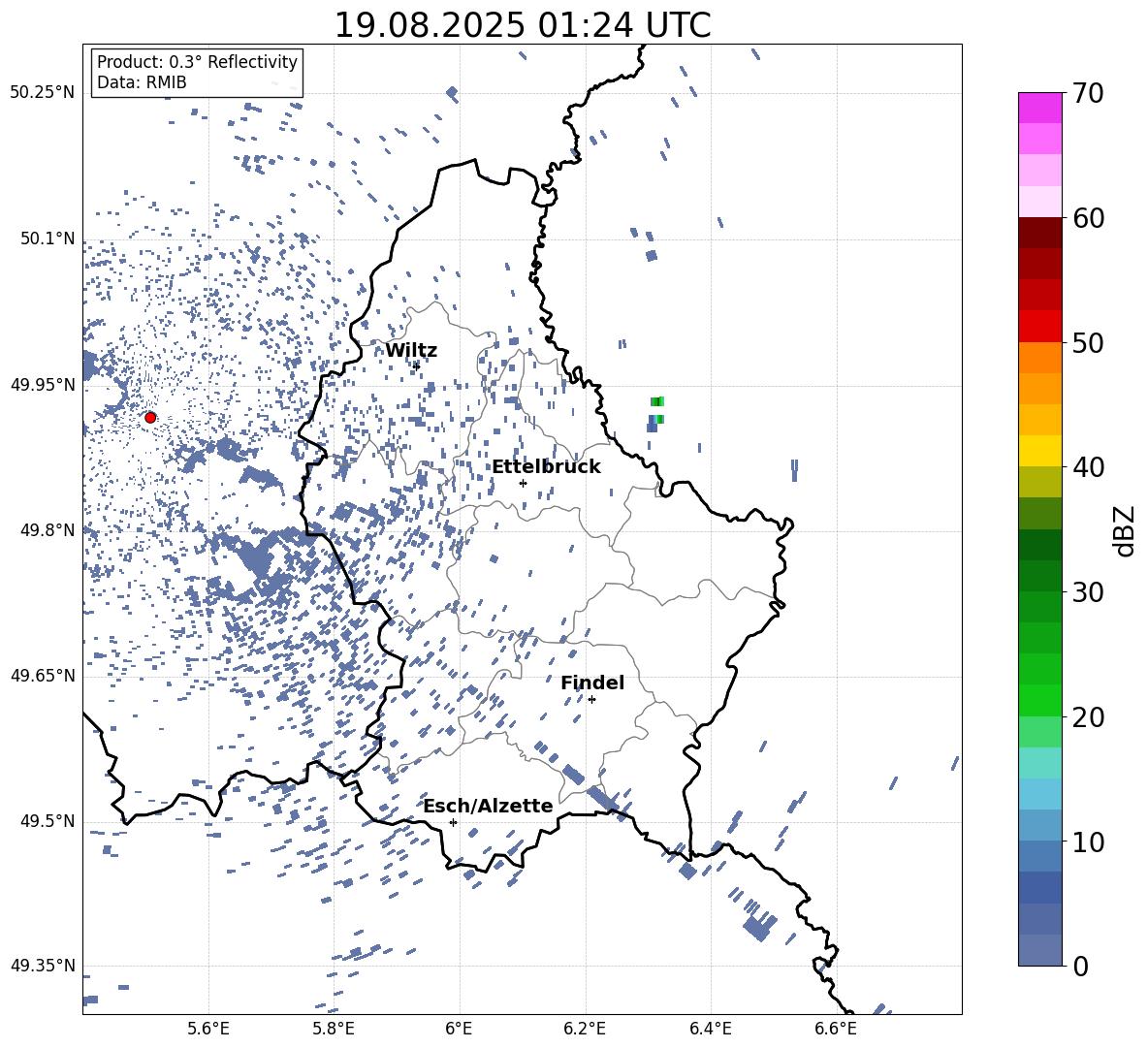Click the Ettelbruck station cross marker
Viewport: 1148px width, 1048px height.
[523, 483]
